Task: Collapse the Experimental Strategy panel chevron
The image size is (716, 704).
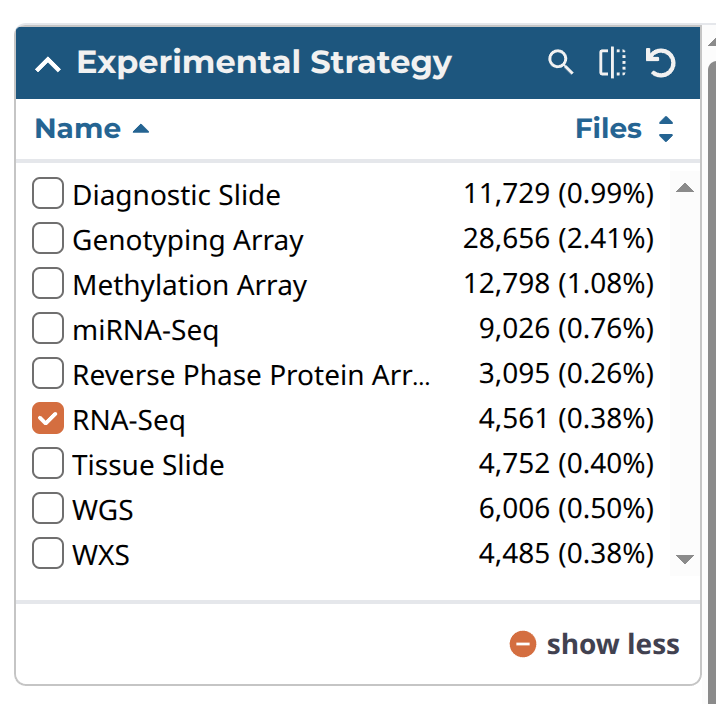Action: [47, 65]
